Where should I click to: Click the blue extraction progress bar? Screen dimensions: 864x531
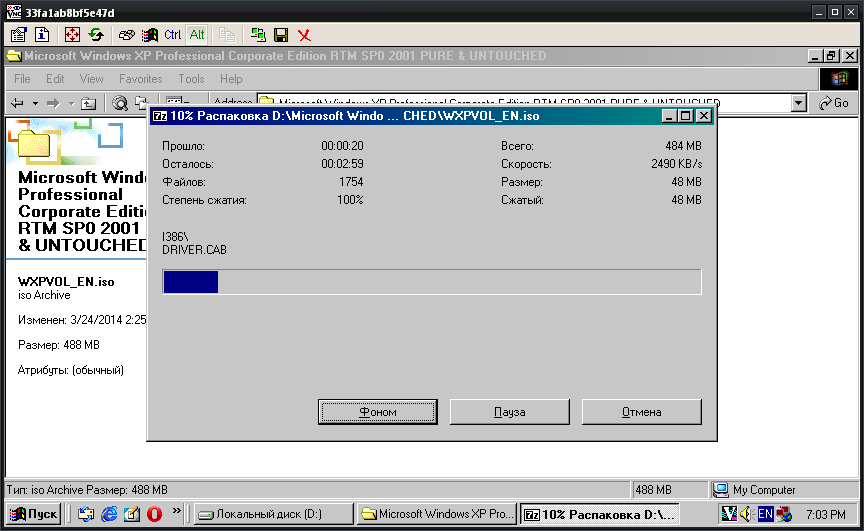[431, 282]
